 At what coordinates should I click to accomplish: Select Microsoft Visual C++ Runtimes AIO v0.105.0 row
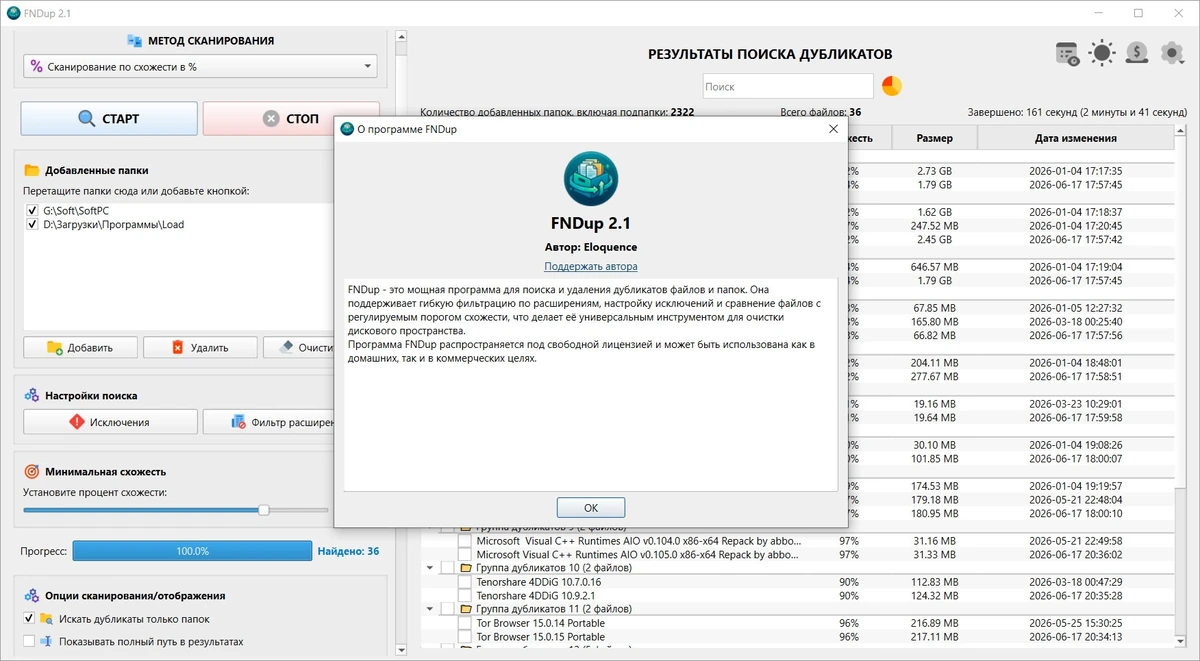pyautogui.click(x=636, y=555)
